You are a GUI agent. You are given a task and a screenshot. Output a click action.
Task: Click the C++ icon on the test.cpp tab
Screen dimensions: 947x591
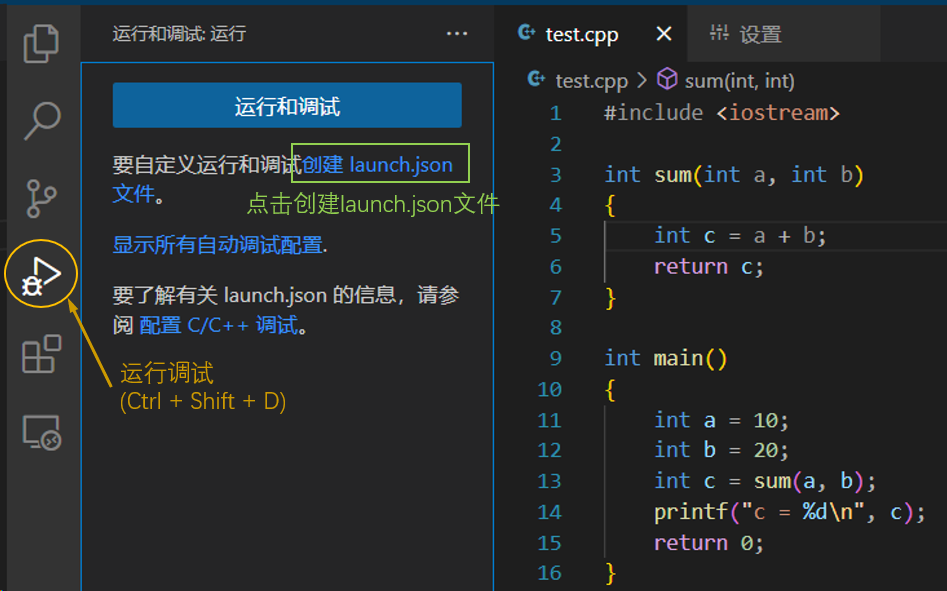point(524,33)
